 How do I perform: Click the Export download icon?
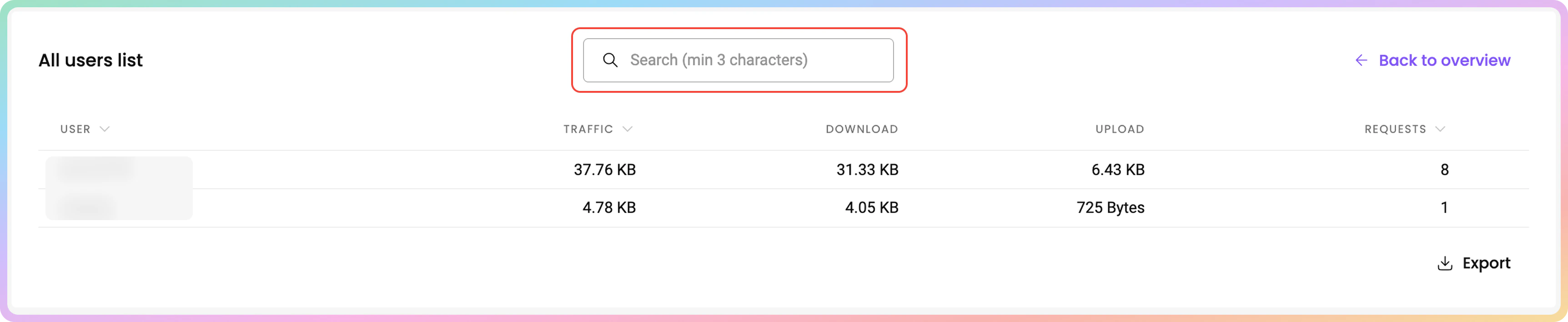(1444, 263)
